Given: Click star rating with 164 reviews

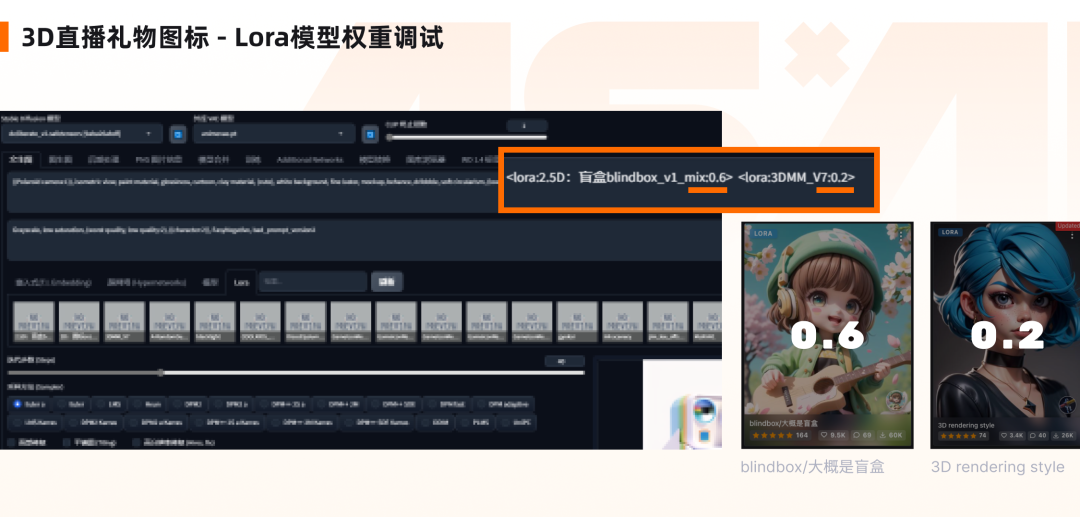Looking at the screenshot, I should (780, 435).
